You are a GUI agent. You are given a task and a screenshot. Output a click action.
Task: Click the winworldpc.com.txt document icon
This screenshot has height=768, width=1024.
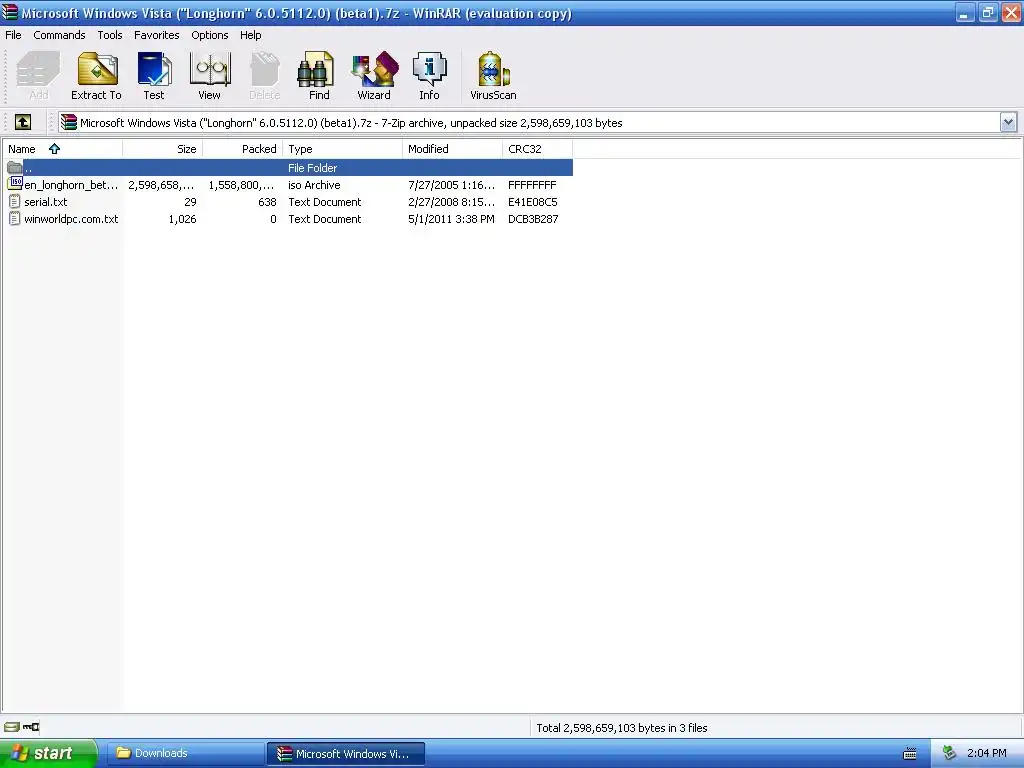click(x=15, y=219)
